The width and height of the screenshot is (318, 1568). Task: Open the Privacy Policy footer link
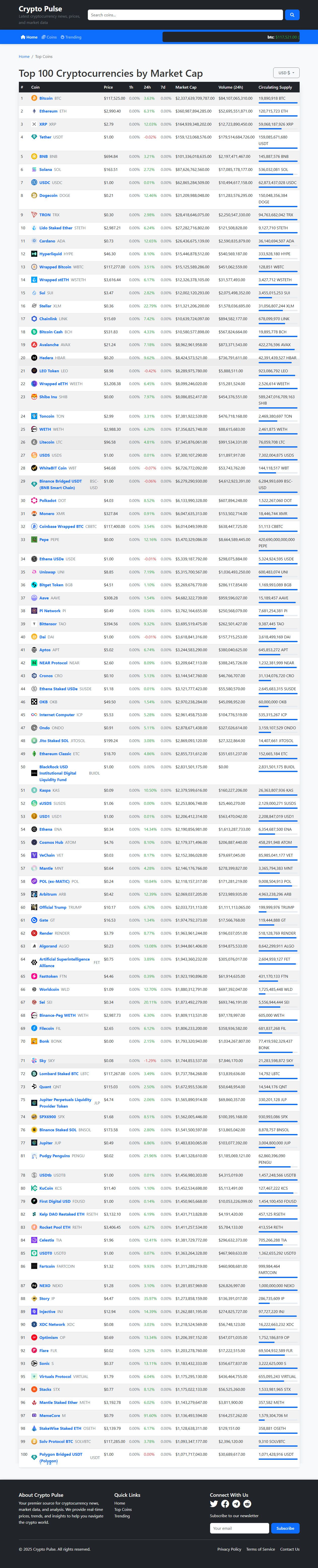[x=229, y=1549]
